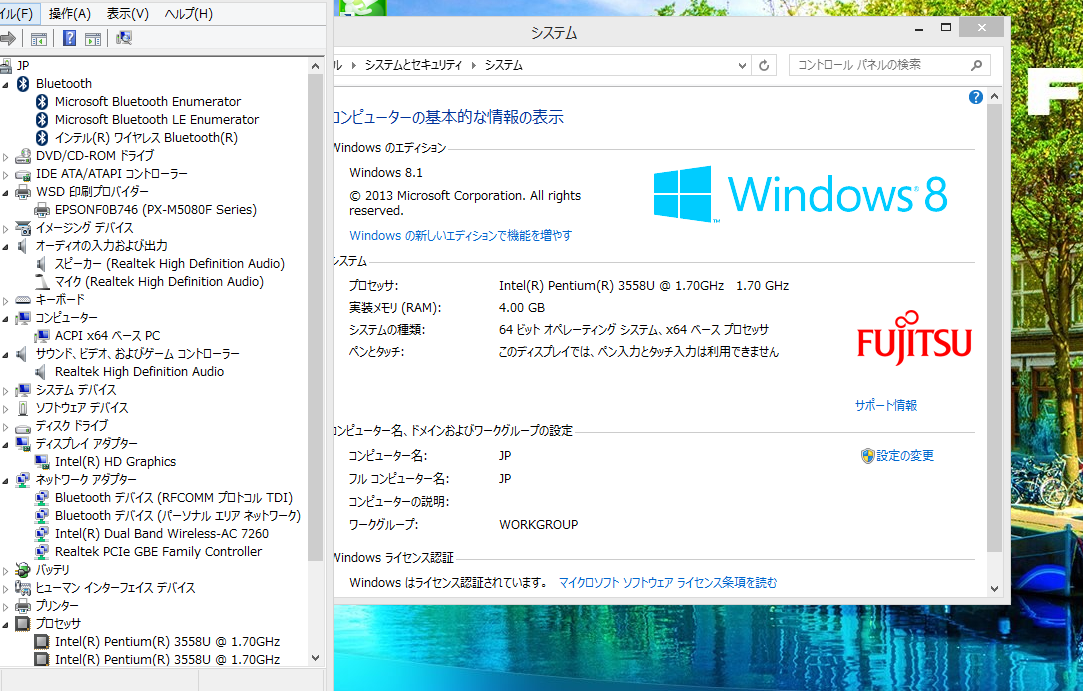The image size is (1083, 691).
Task: Click the キーボード keyboard icon
Action: coord(23,300)
